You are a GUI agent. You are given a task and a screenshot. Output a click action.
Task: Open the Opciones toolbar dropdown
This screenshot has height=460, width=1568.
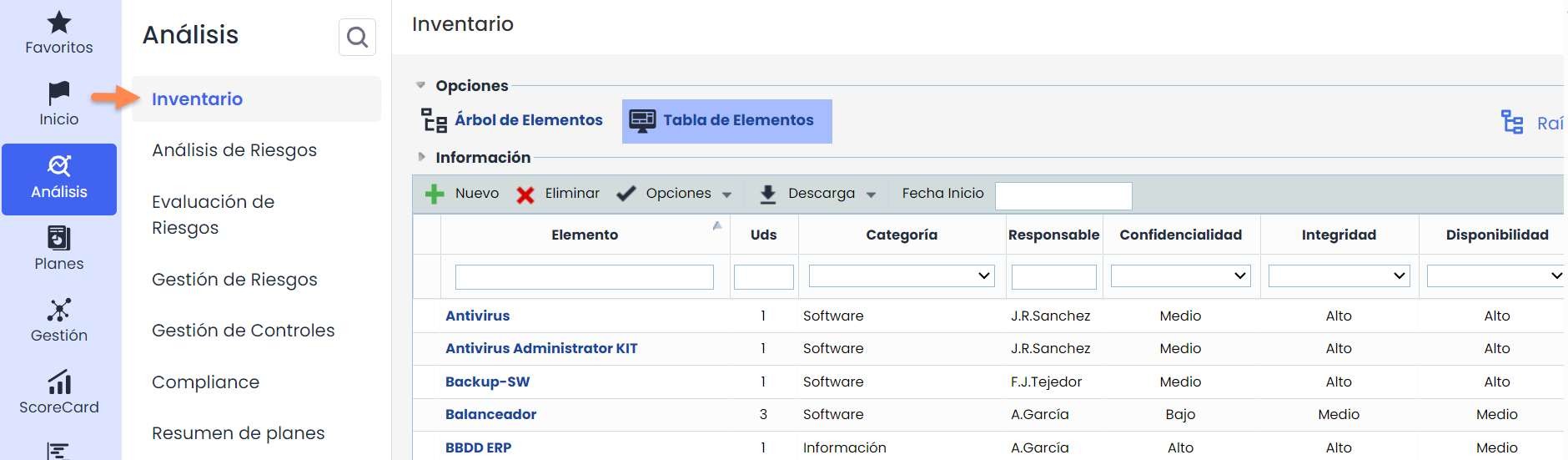[x=677, y=194]
